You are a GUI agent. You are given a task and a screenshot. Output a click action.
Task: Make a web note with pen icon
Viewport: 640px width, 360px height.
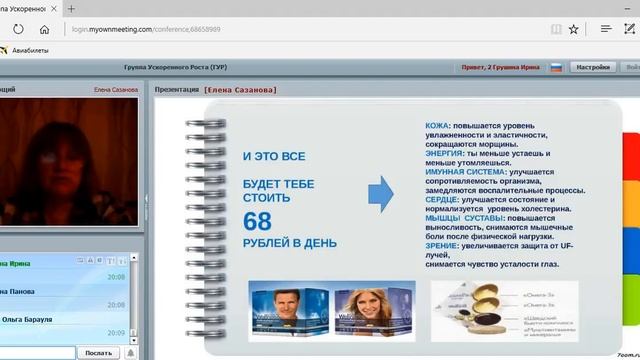629,29
